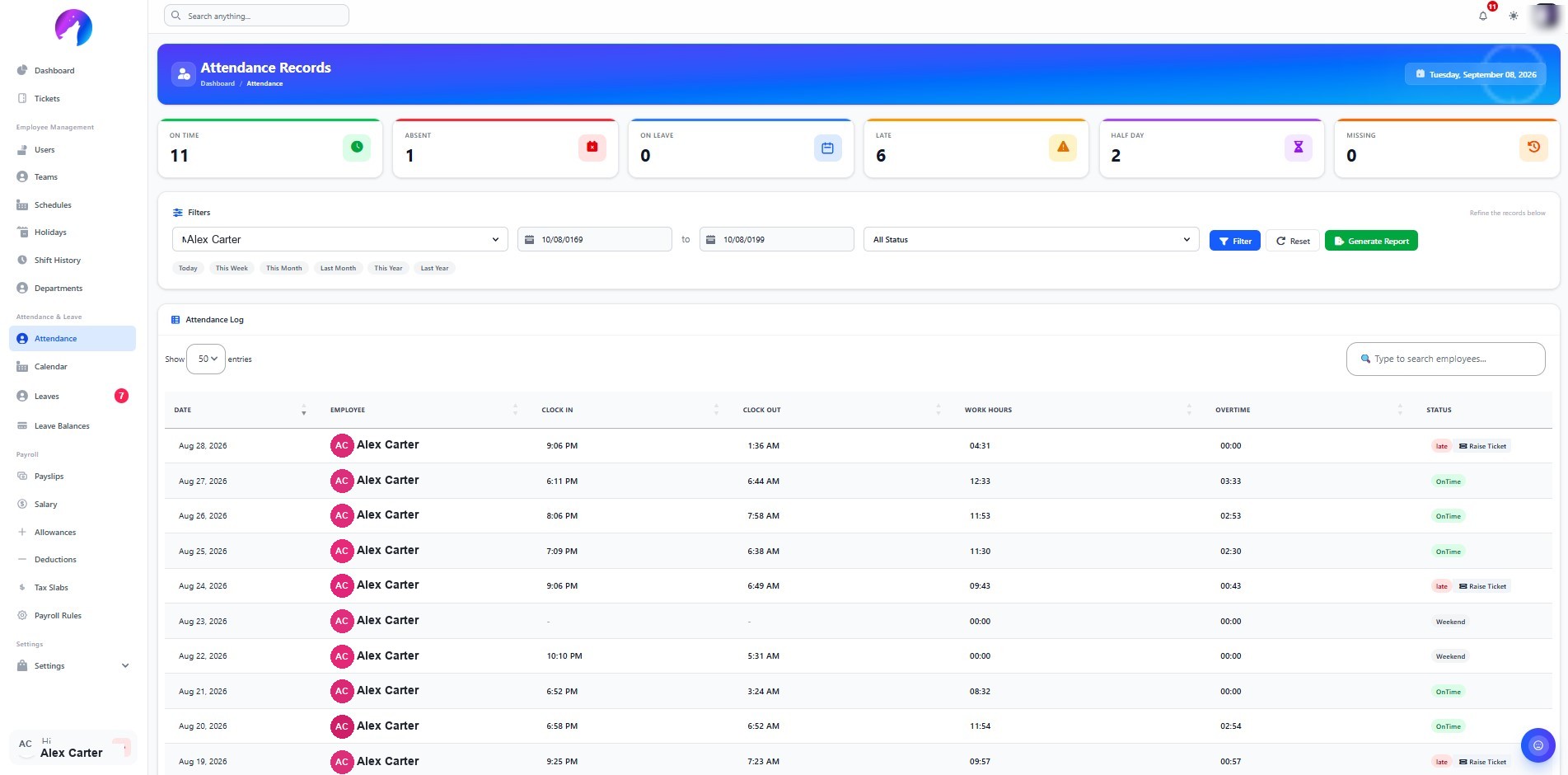Click the Generate Report button
Viewport: 1568px width, 775px height.
[x=1371, y=241]
